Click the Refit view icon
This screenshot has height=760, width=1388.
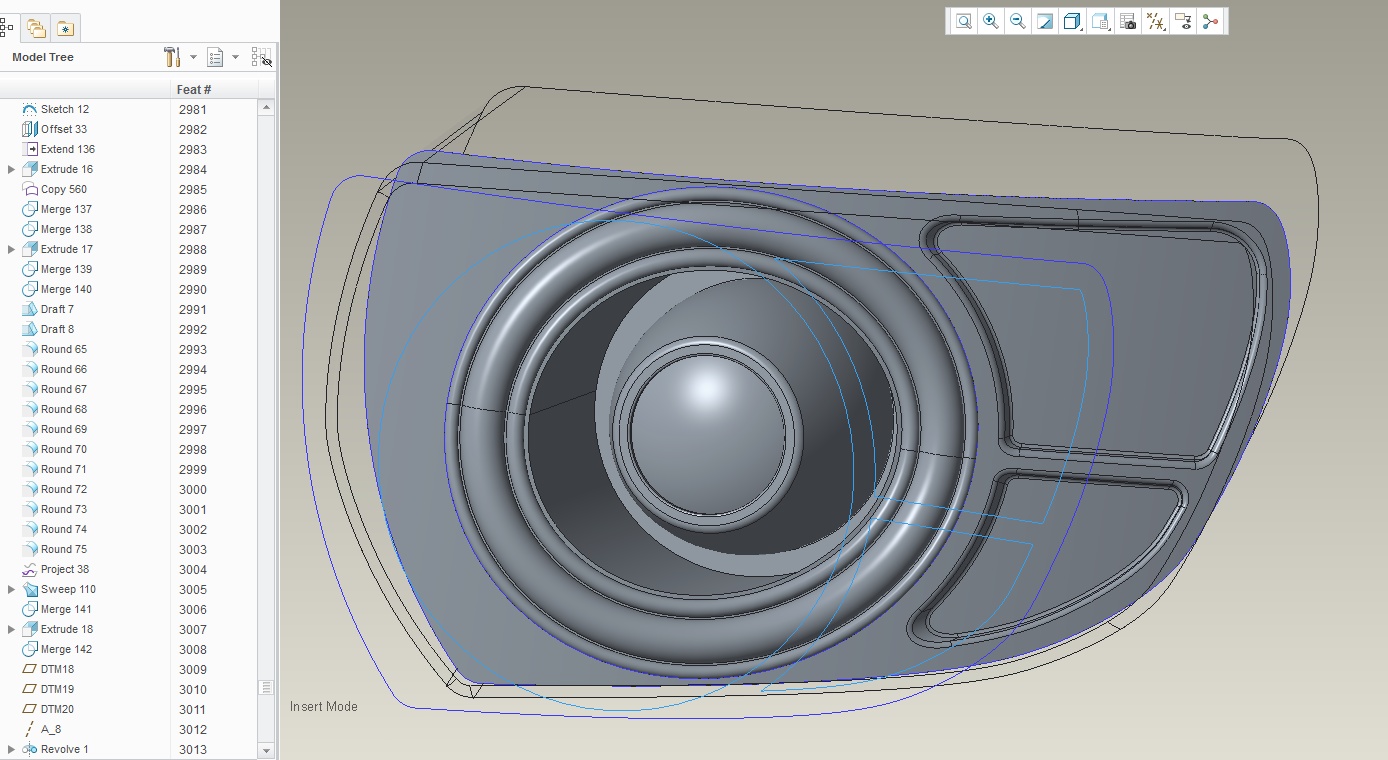pos(963,21)
